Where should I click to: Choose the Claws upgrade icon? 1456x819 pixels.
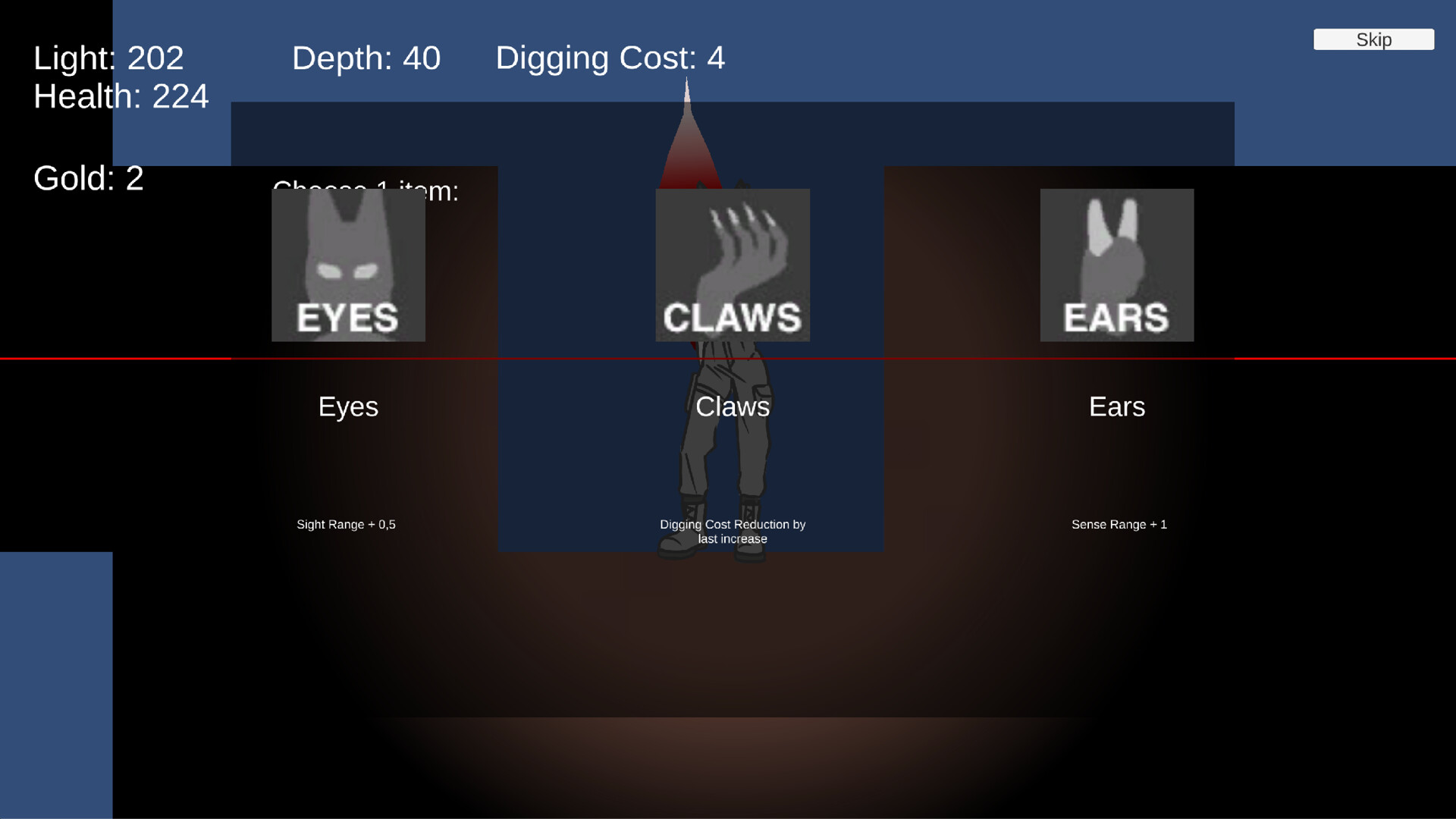tap(732, 265)
